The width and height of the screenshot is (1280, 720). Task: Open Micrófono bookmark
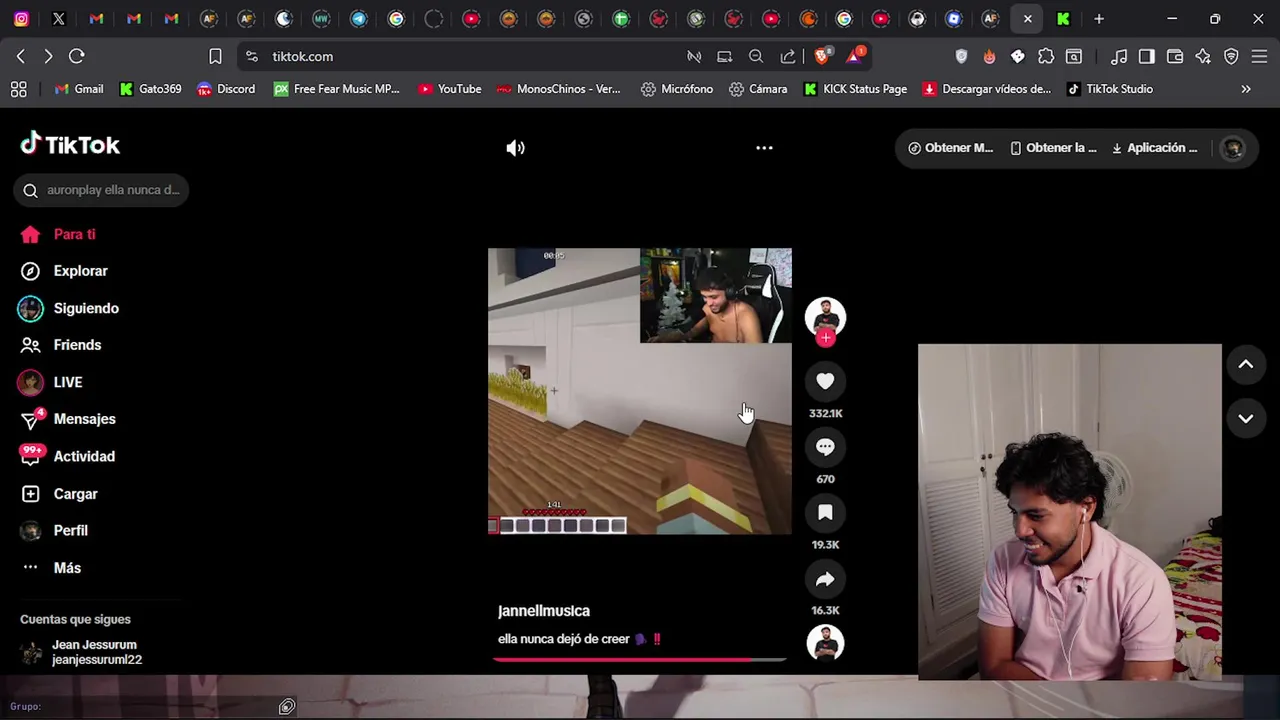pos(677,89)
